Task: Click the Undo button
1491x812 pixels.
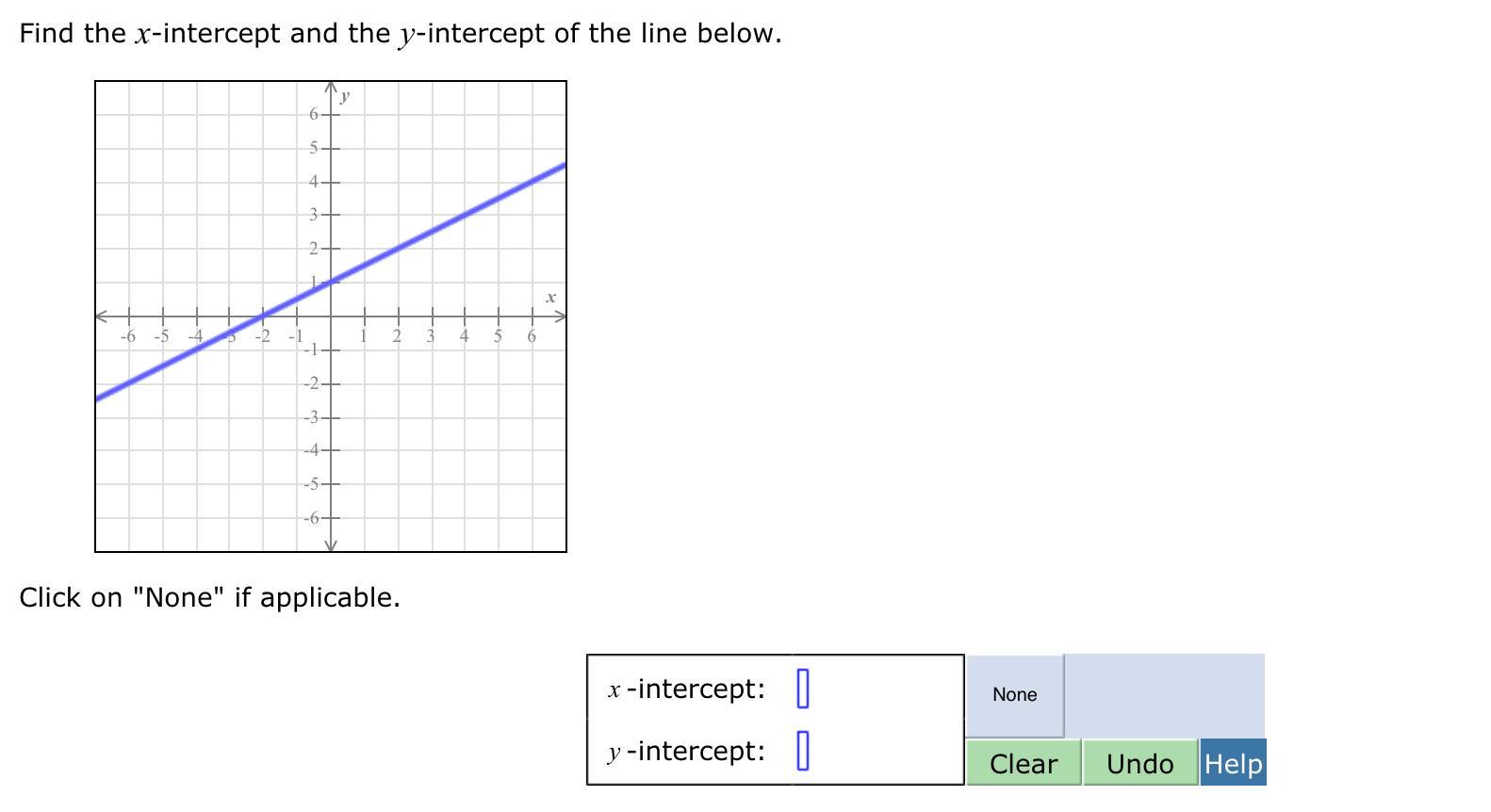Action: [1140, 763]
